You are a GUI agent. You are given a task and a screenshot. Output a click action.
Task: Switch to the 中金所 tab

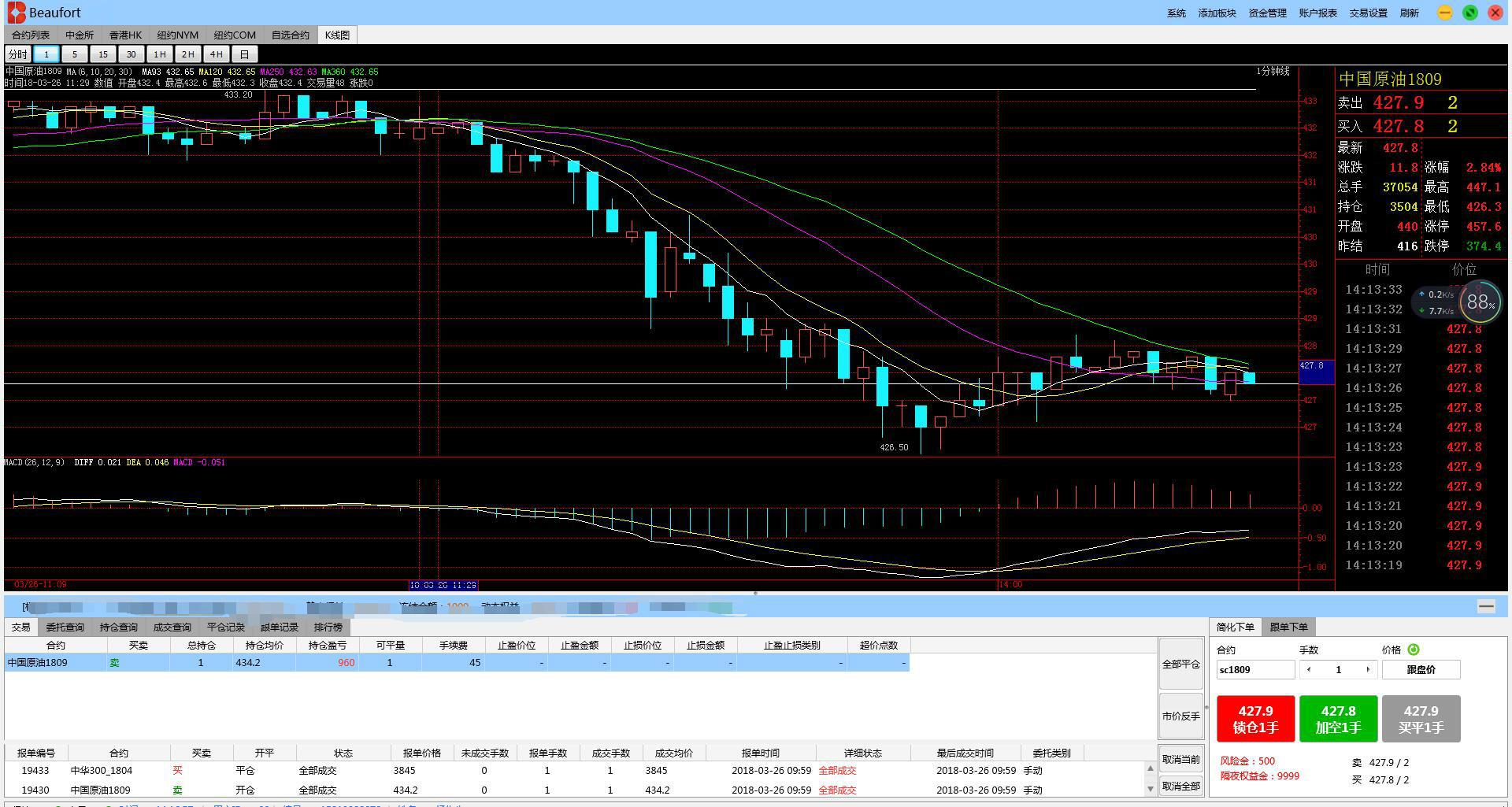tap(80, 35)
